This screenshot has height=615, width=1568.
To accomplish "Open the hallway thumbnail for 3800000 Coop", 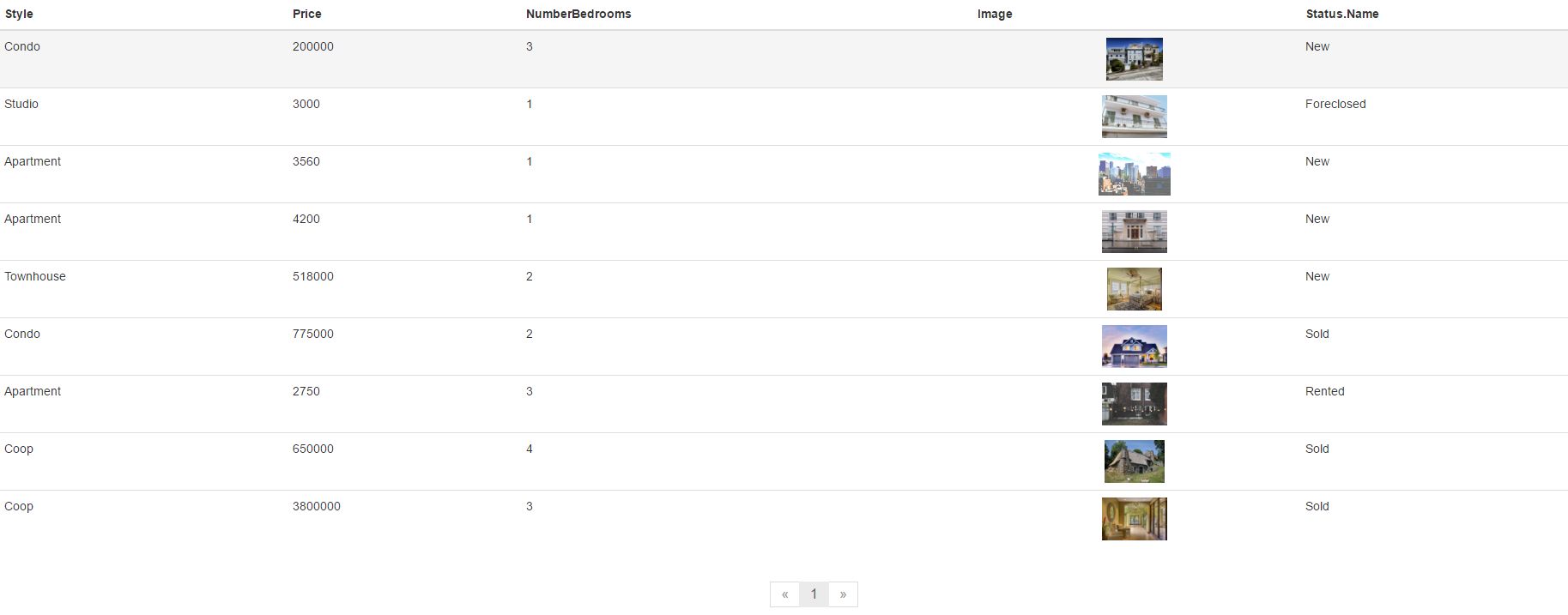I will 1134,519.
